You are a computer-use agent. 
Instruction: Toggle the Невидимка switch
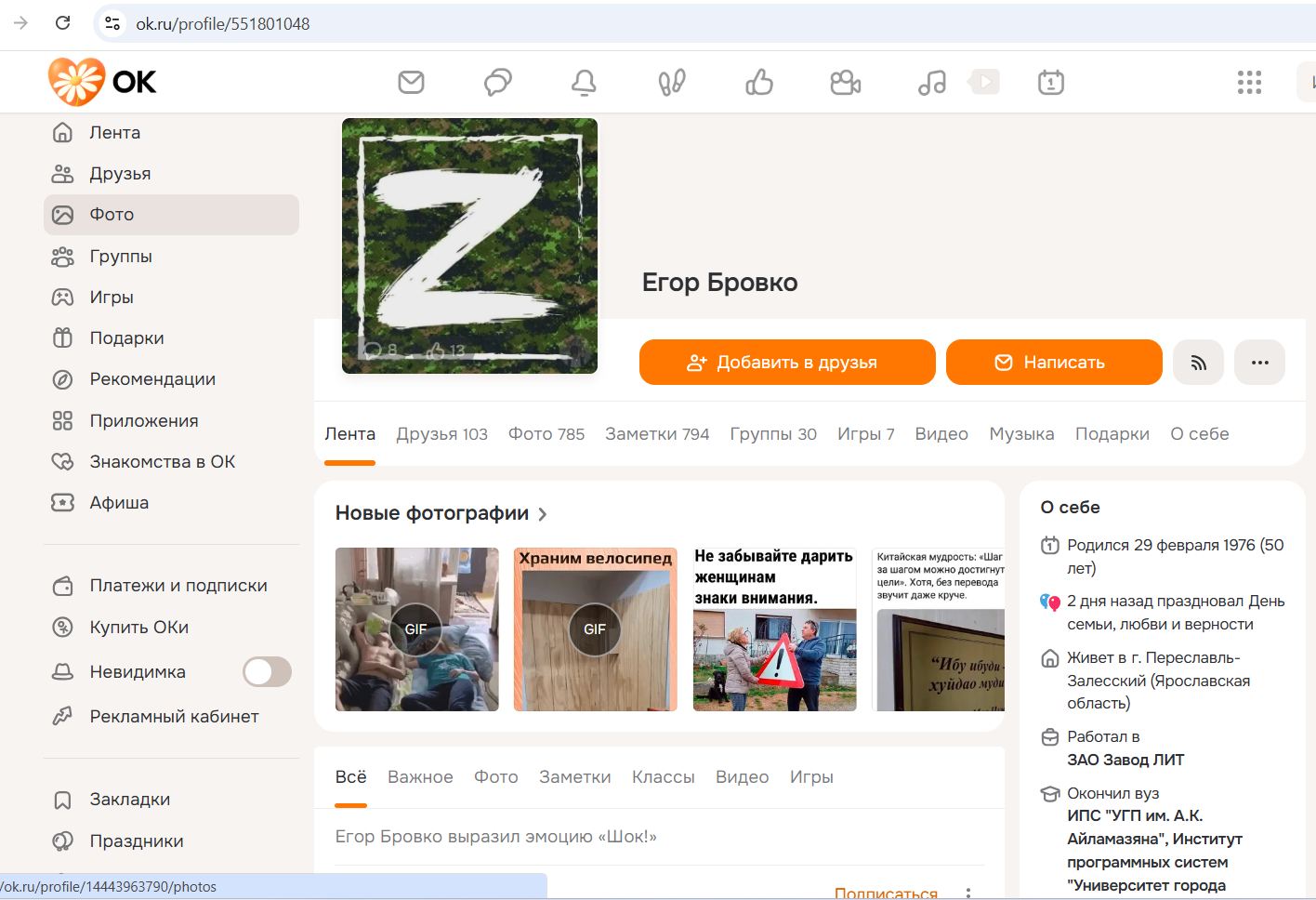[x=267, y=671]
